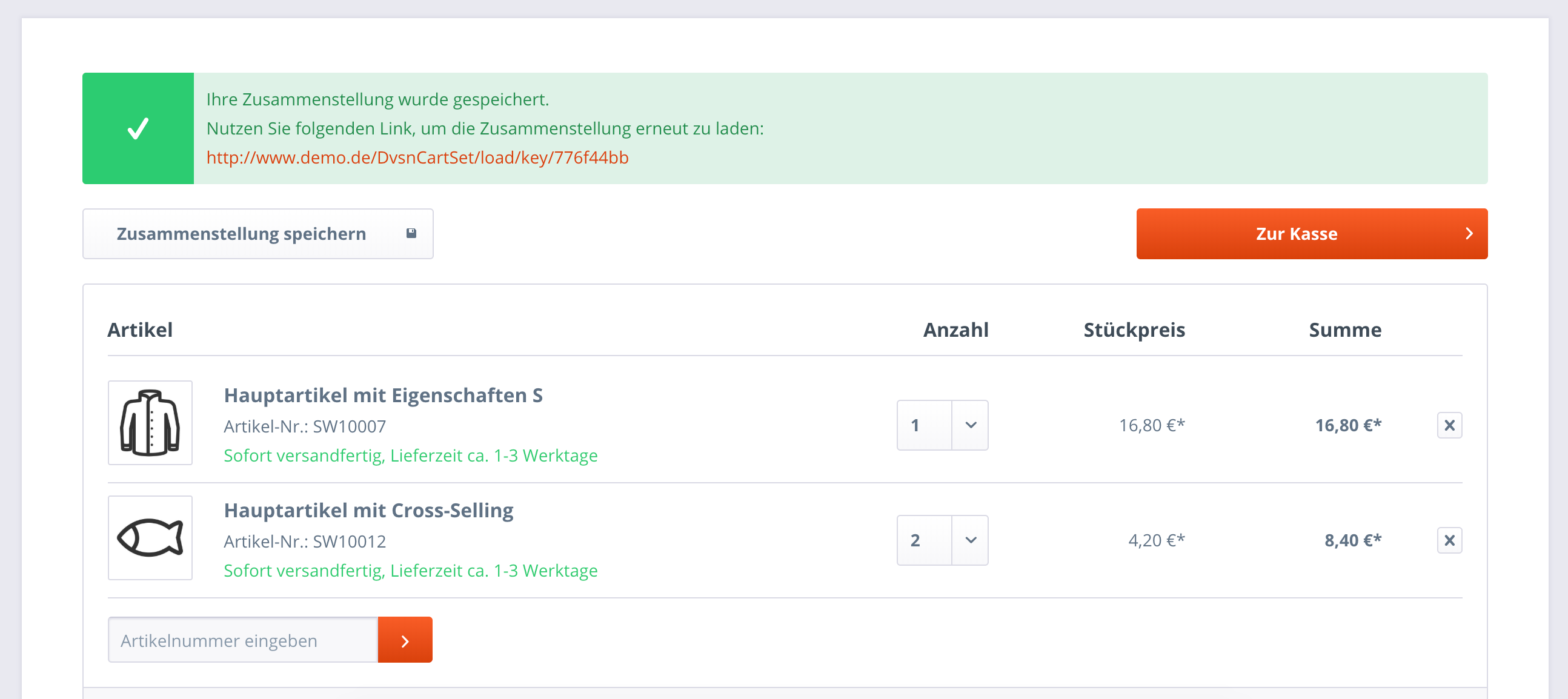
Task: Click 'Ihre Zusammenstellung wurde gespeichert.' message
Action: [377, 99]
